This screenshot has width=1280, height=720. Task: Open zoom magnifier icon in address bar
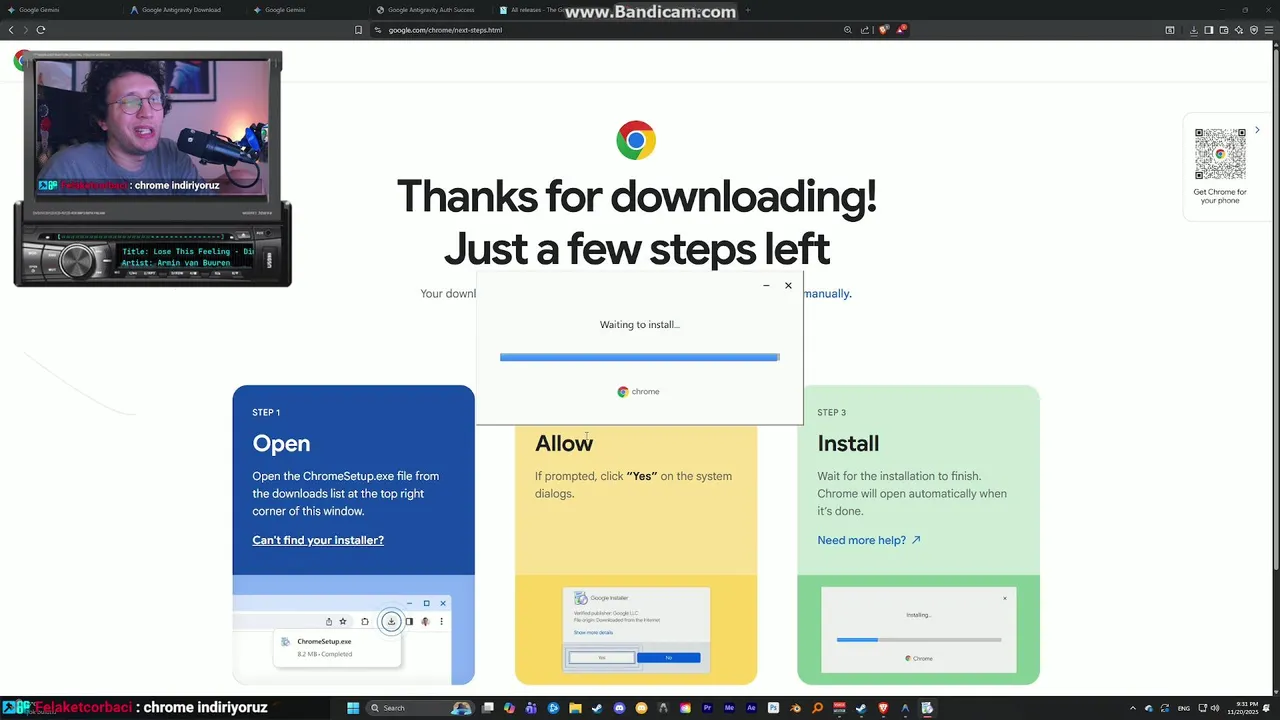(x=848, y=30)
